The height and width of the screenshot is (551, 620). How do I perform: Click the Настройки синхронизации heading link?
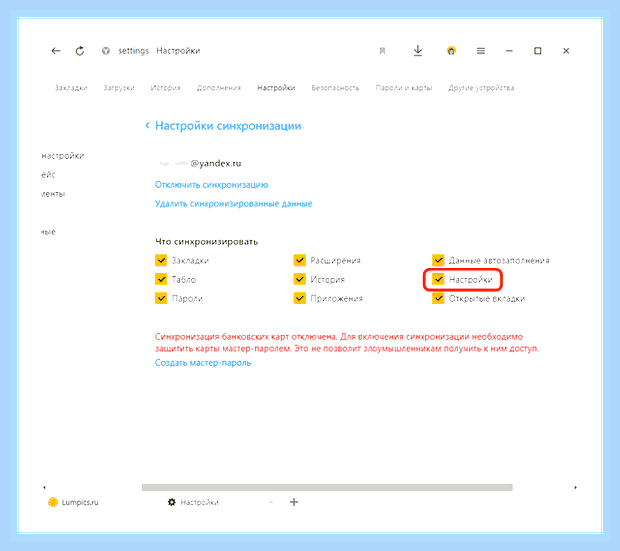228,126
